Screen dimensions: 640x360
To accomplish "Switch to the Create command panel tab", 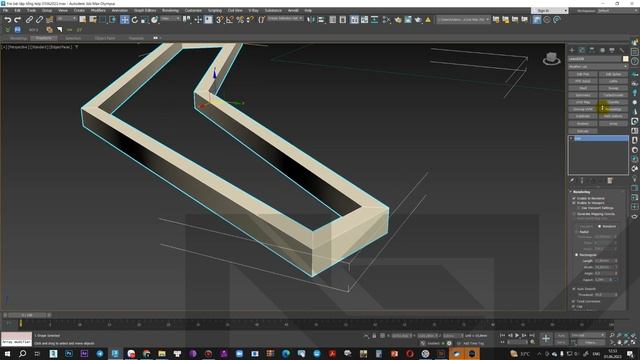I will point(572,50).
